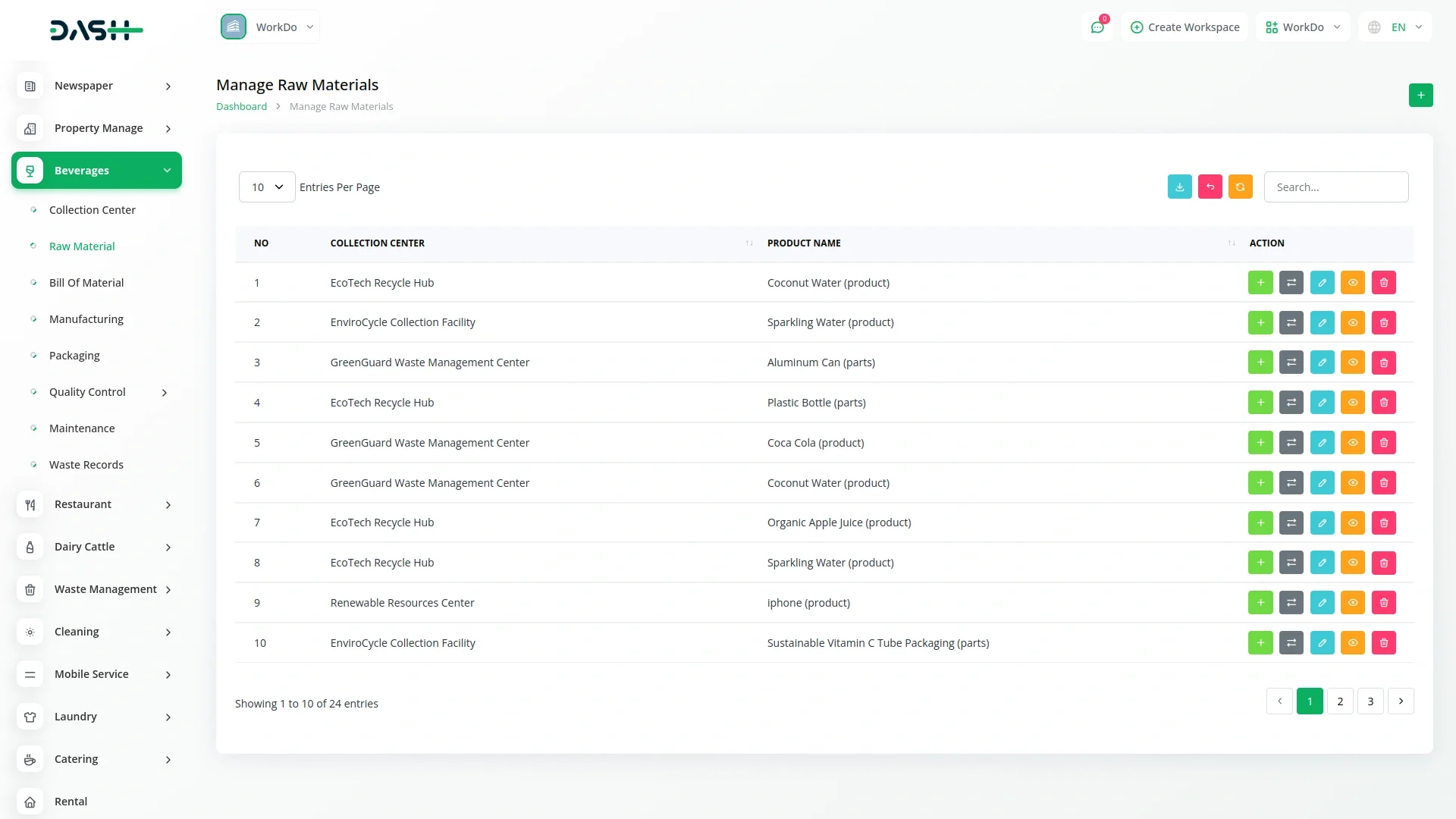Delete the Coca Cola (product) row
1456x819 pixels.
coord(1383,443)
